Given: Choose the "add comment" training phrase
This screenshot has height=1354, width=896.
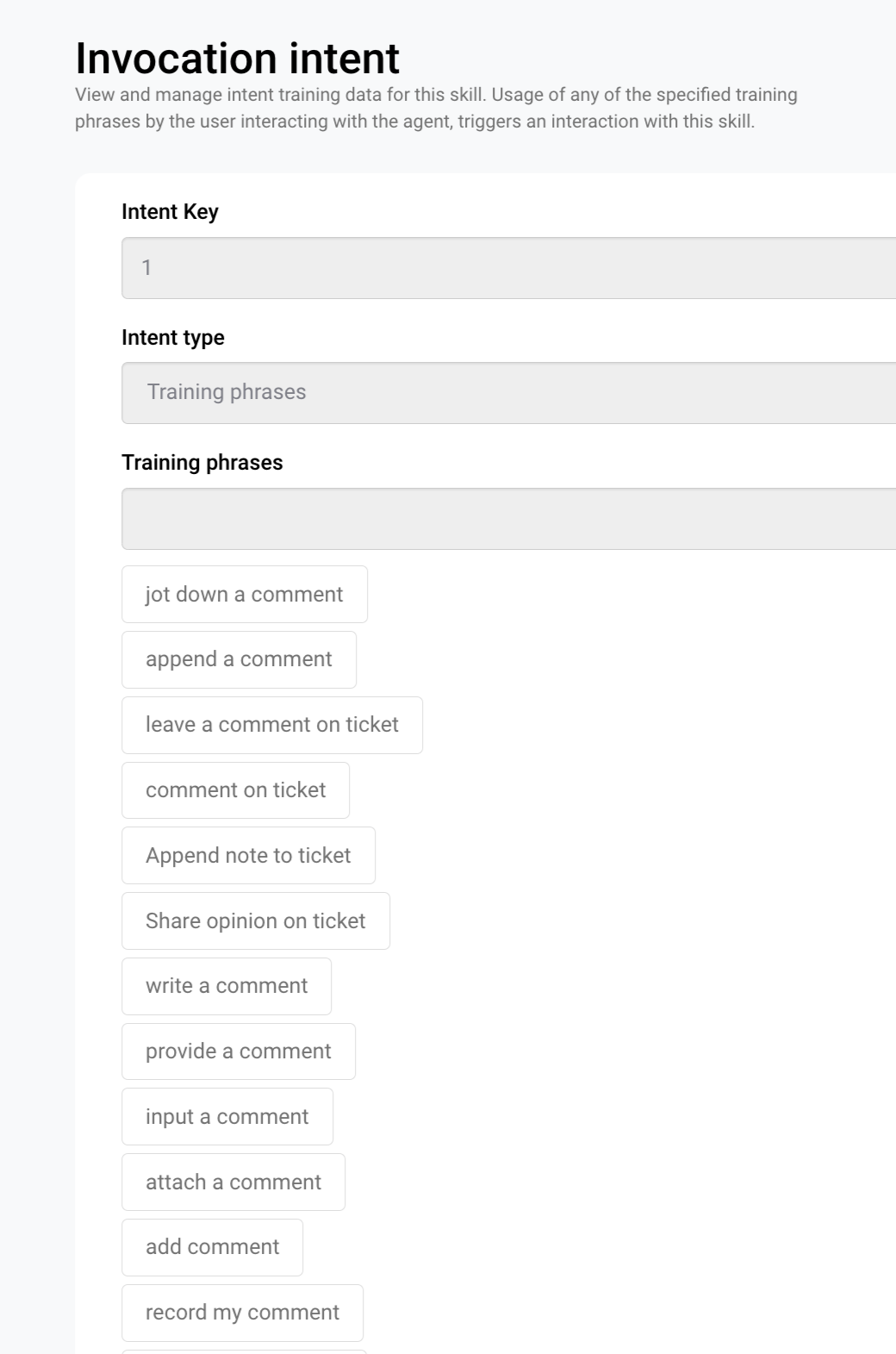Looking at the screenshot, I should coord(212,1247).
